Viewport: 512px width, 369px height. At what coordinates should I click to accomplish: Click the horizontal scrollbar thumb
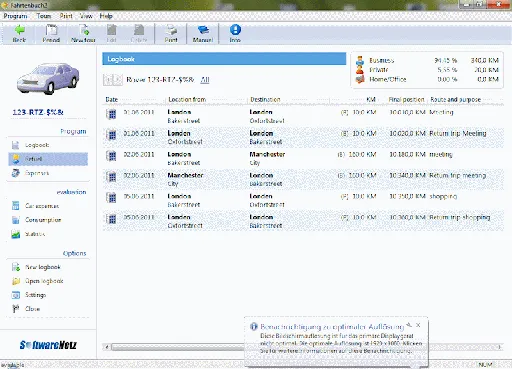pos(178,347)
